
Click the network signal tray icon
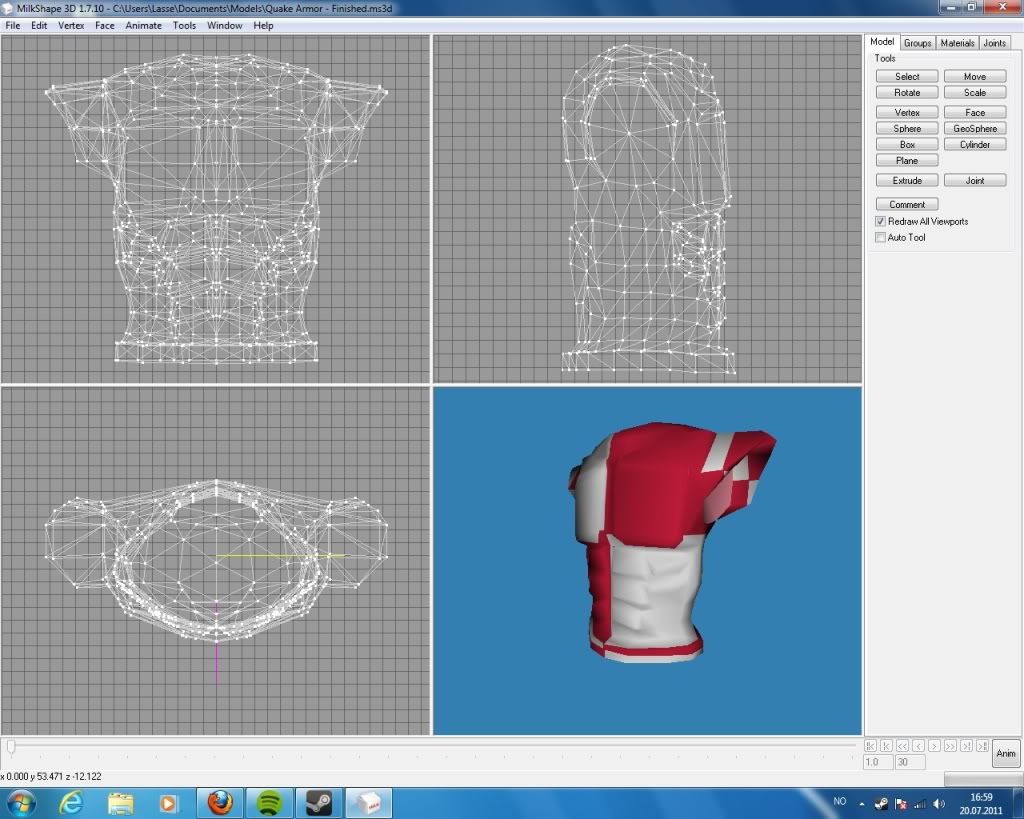pyautogui.click(x=920, y=803)
